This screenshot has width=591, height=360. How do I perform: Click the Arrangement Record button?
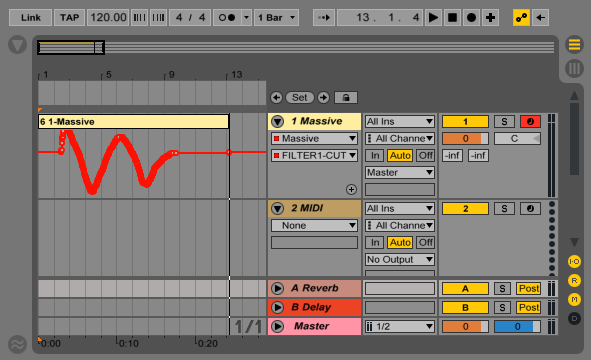point(471,18)
